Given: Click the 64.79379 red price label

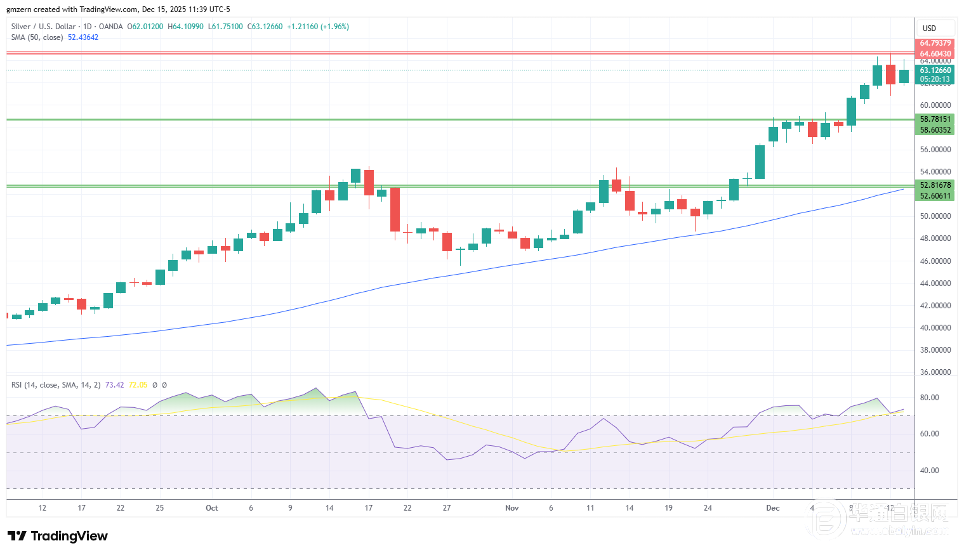Looking at the screenshot, I should point(936,44).
